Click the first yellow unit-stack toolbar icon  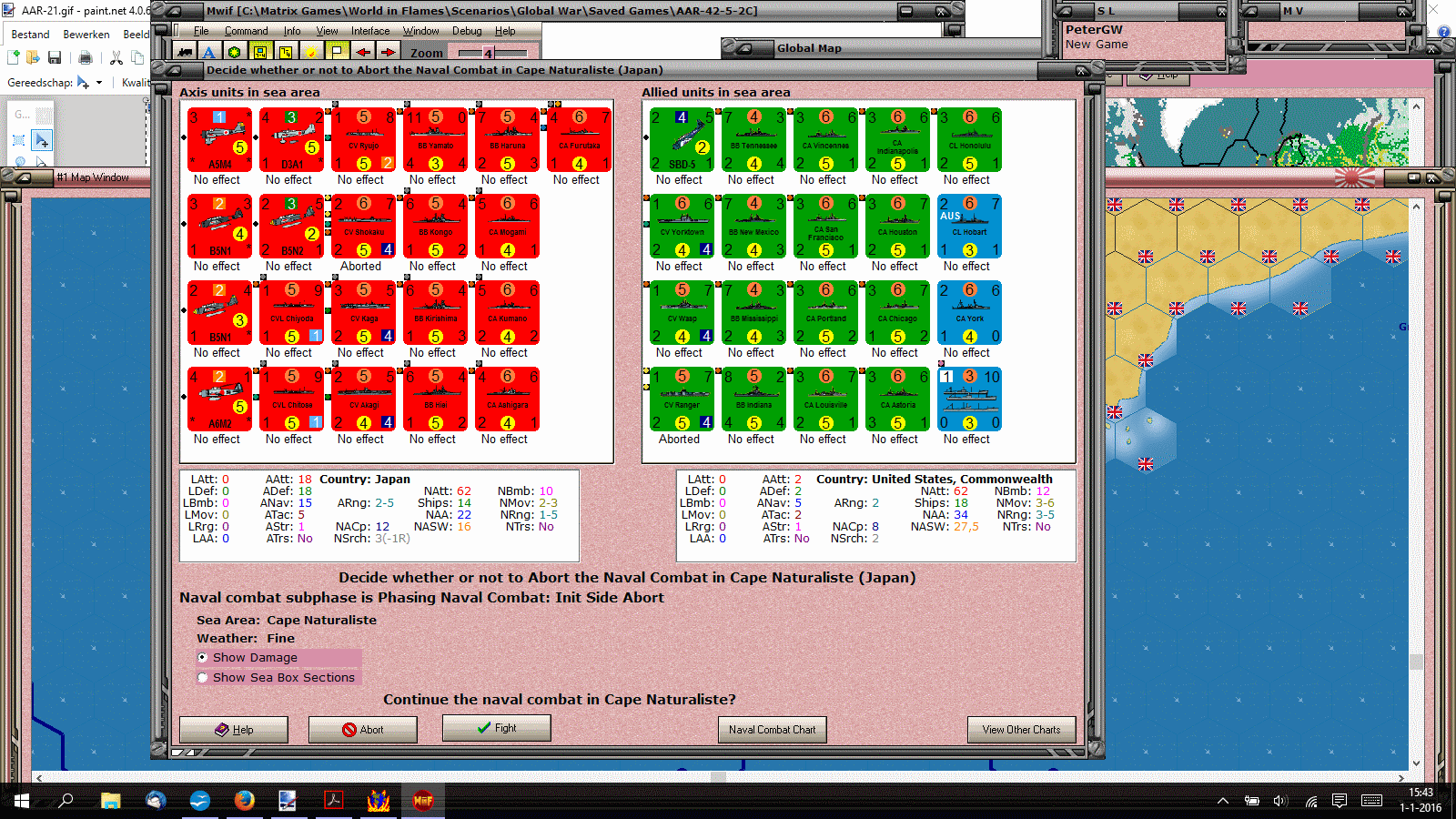[260, 52]
